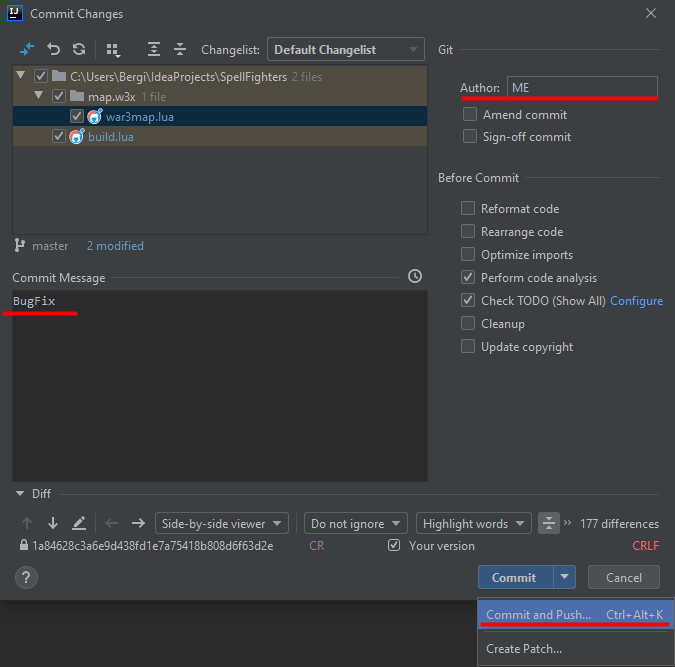This screenshot has width=675, height=667.
Task: Click the Commit button dropdown arrow
Action: (x=564, y=577)
